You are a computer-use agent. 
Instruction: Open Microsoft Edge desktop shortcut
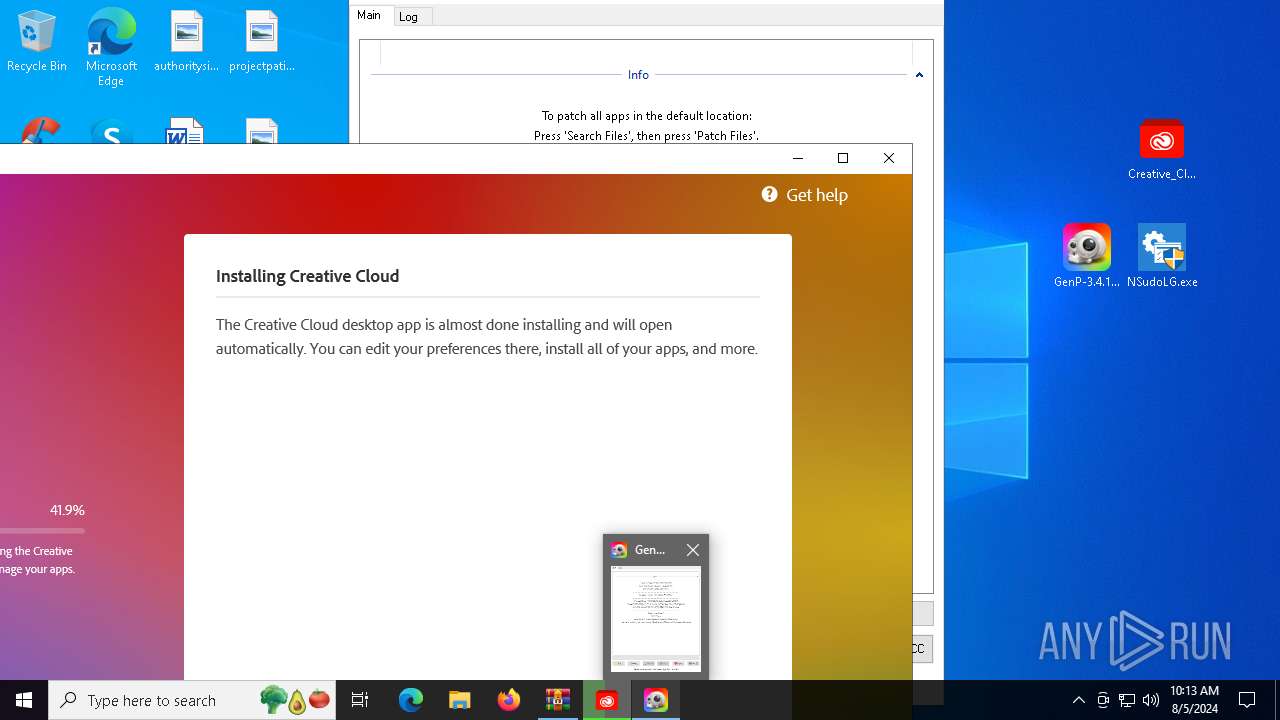pos(111,47)
